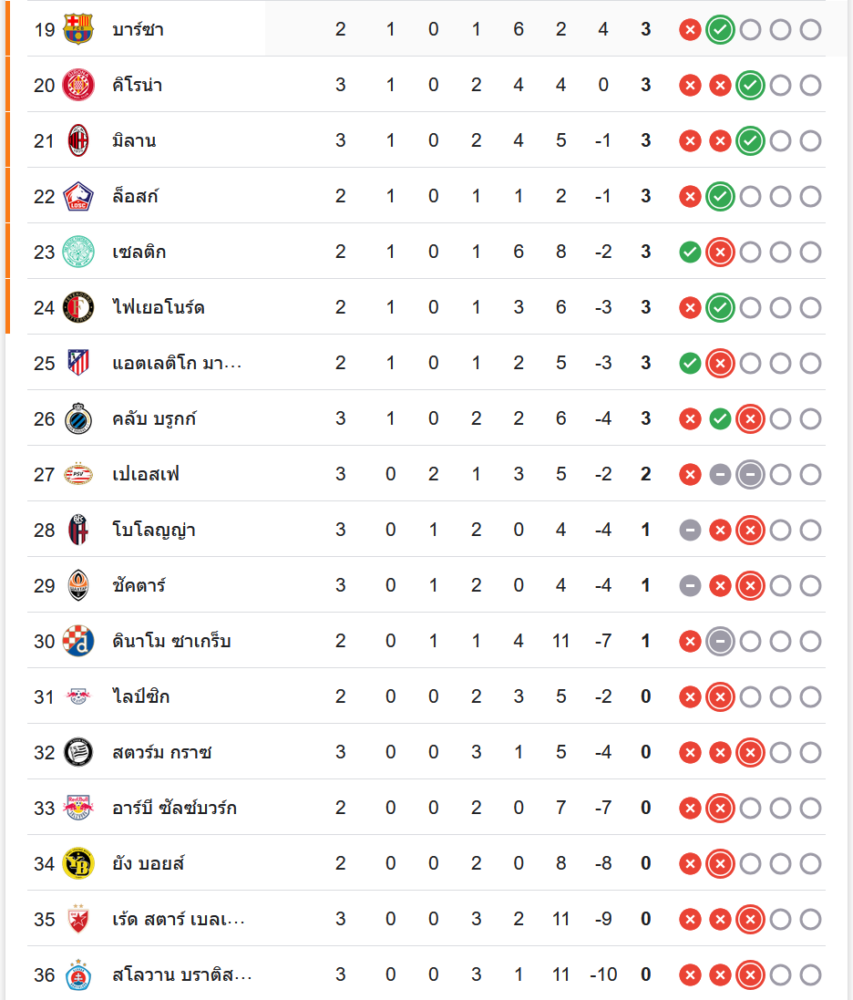853x1000 pixels.
Task: Click the Club Brugge crest icon
Action: pyautogui.click(x=77, y=419)
